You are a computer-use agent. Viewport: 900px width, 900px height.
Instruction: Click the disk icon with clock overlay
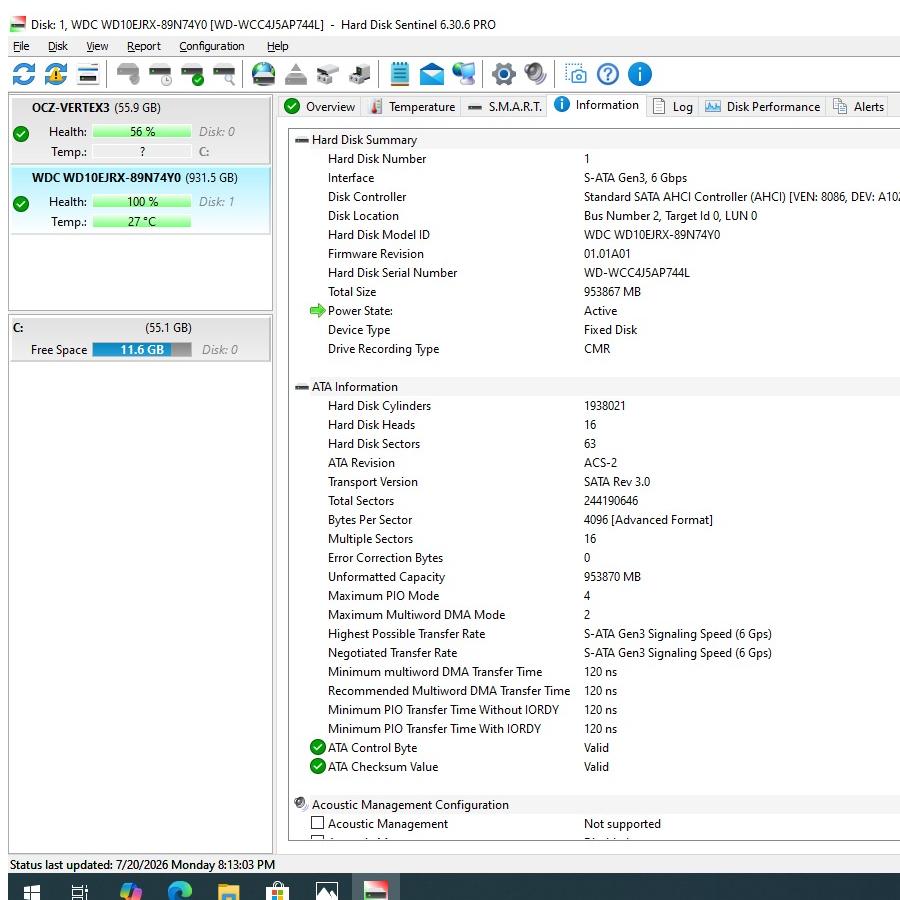[160, 74]
